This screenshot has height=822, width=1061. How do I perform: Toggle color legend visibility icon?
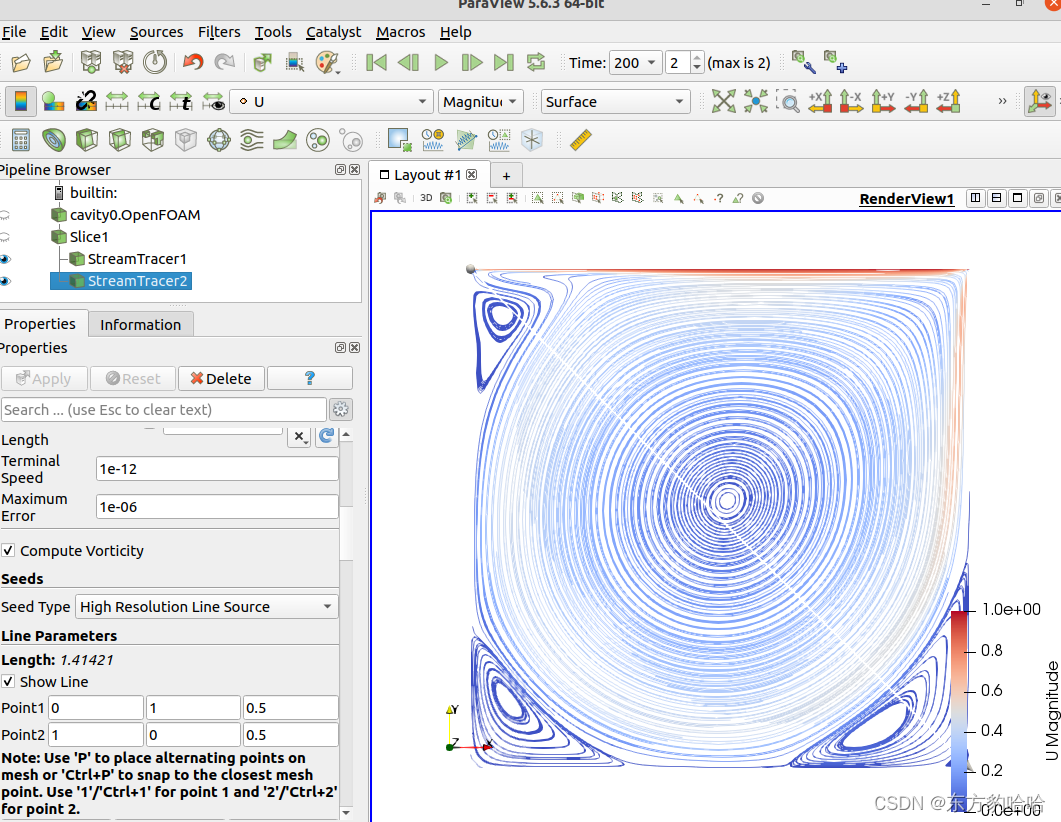coord(21,101)
